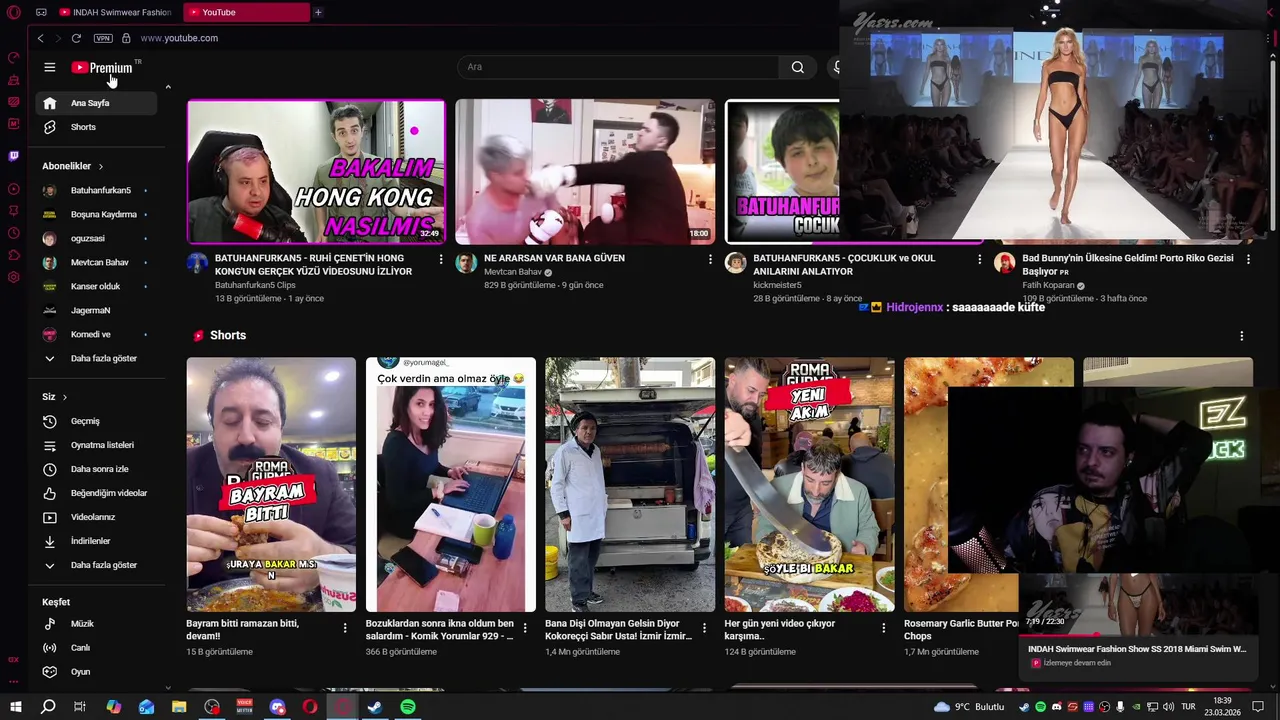Click the site lock icon
Viewport: 1280px width, 720px height.
(126, 38)
